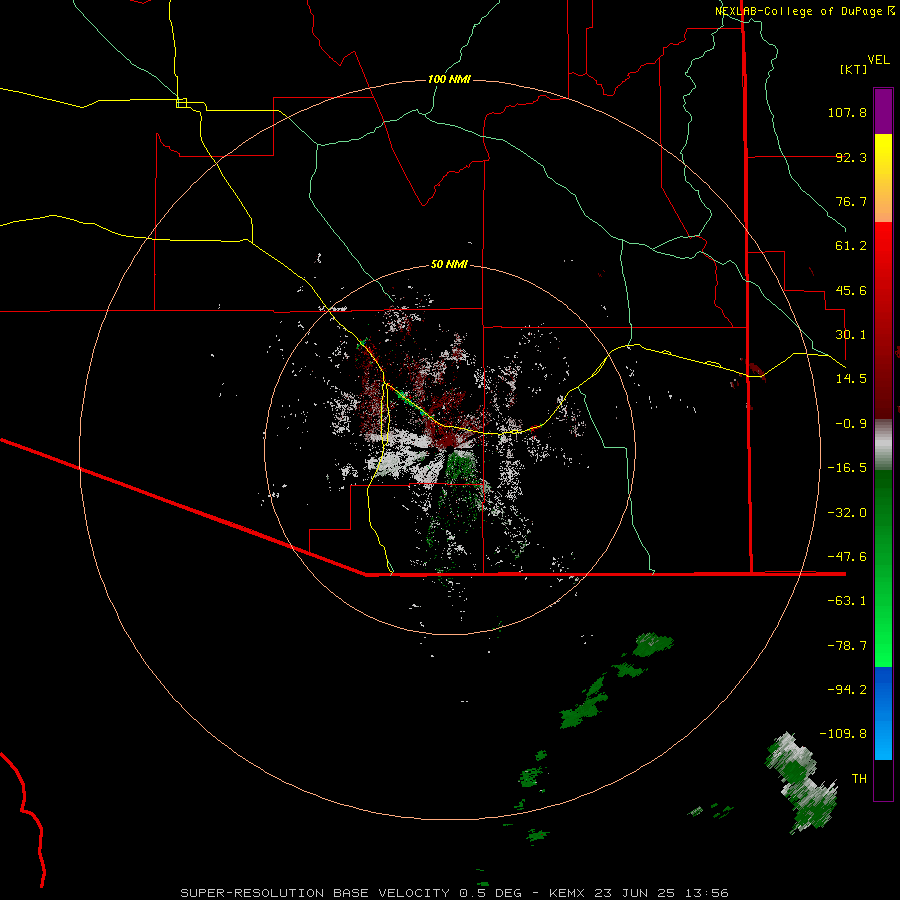Click the 45.6 legend value
Image resolution: width=900 pixels, height=900 pixels.
click(851, 290)
